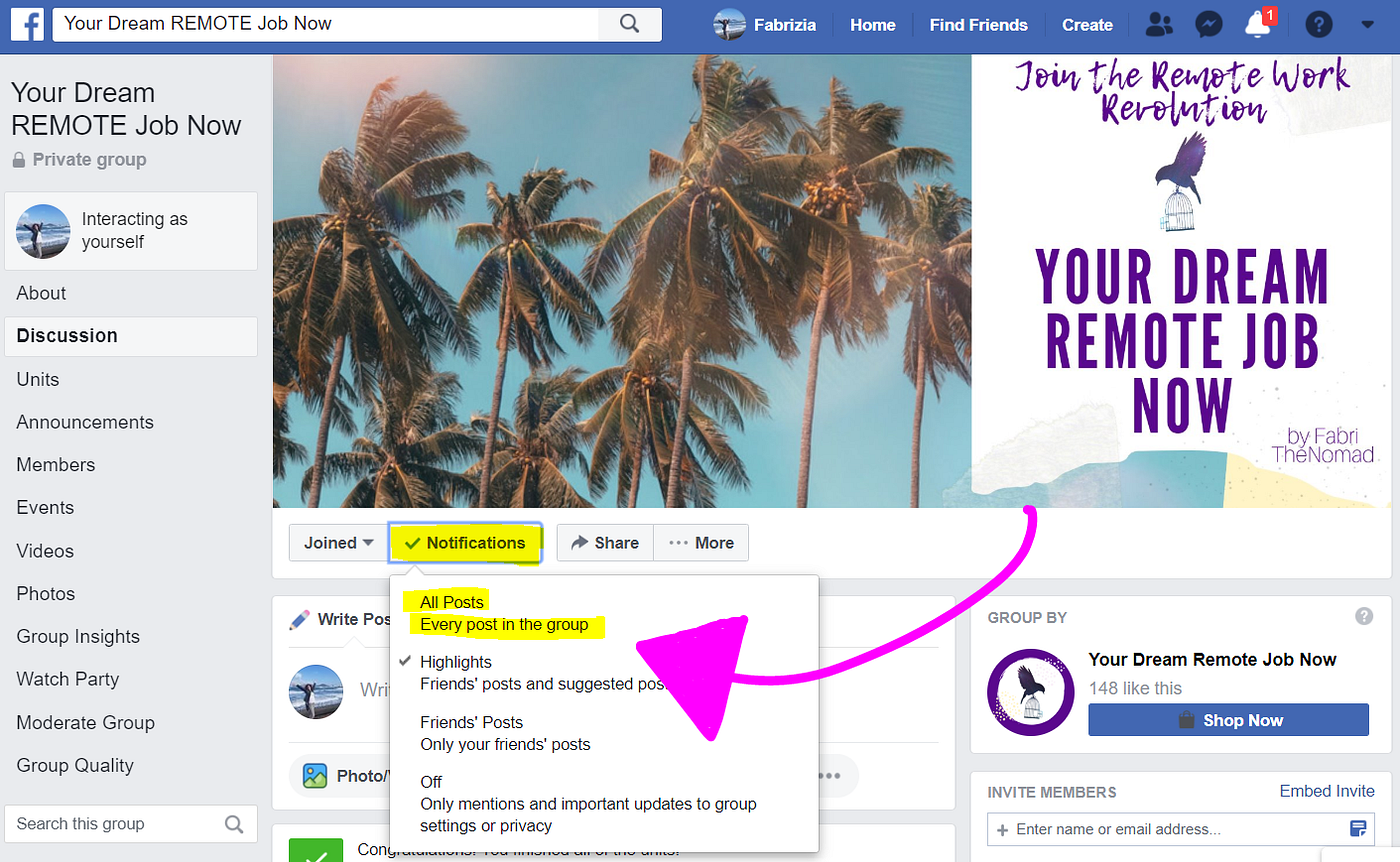This screenshot has height=862, width=1400.
Task: Open the Joined dropdown
Action: tap(338, 543)
